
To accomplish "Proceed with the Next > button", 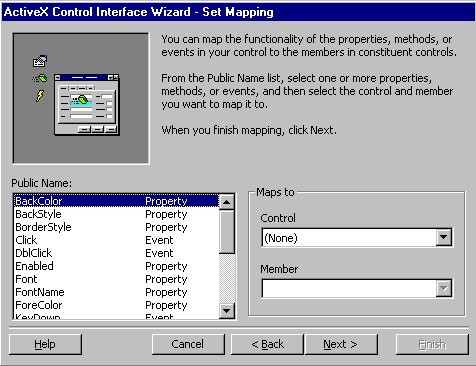I will pyautogui.click(x=341, y=344).
